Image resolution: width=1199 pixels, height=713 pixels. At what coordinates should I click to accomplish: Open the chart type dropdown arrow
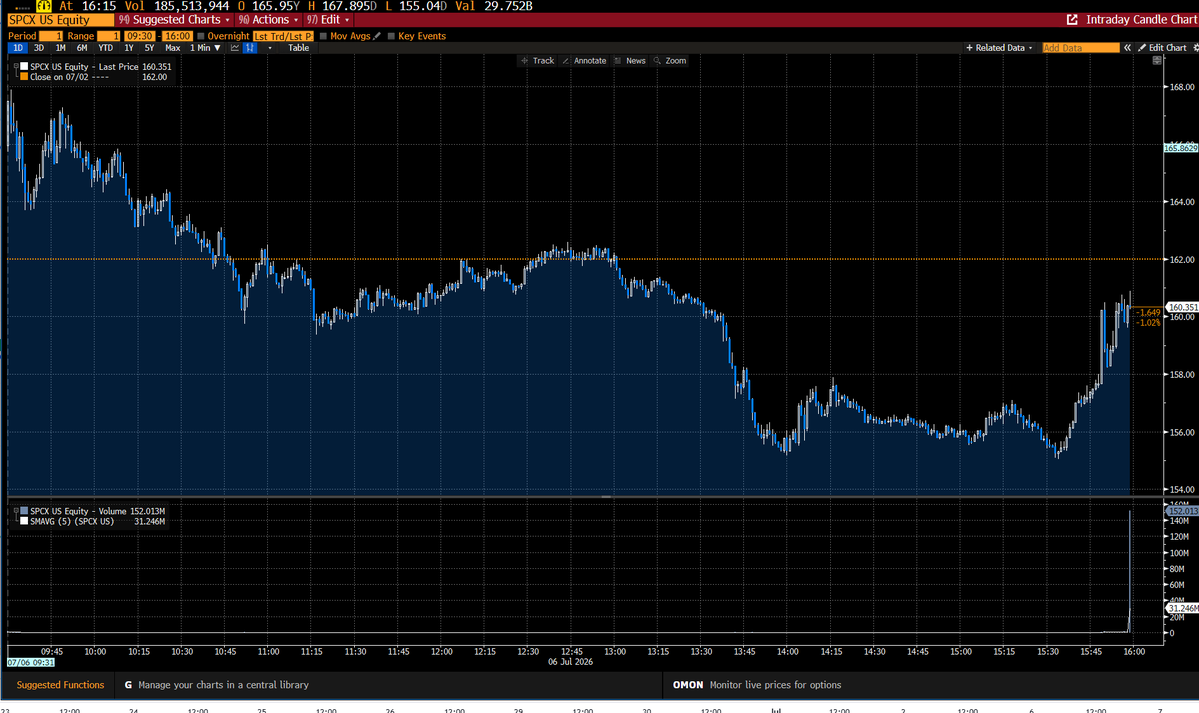pos(270,47)
